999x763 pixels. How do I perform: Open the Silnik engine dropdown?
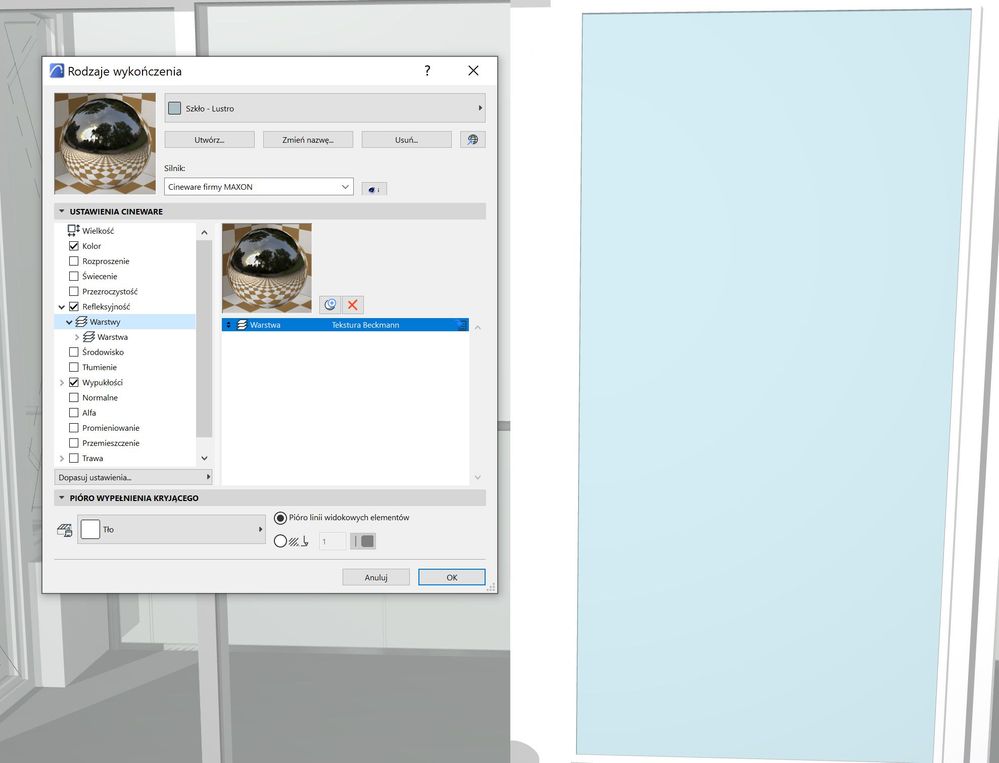point(259,187)
